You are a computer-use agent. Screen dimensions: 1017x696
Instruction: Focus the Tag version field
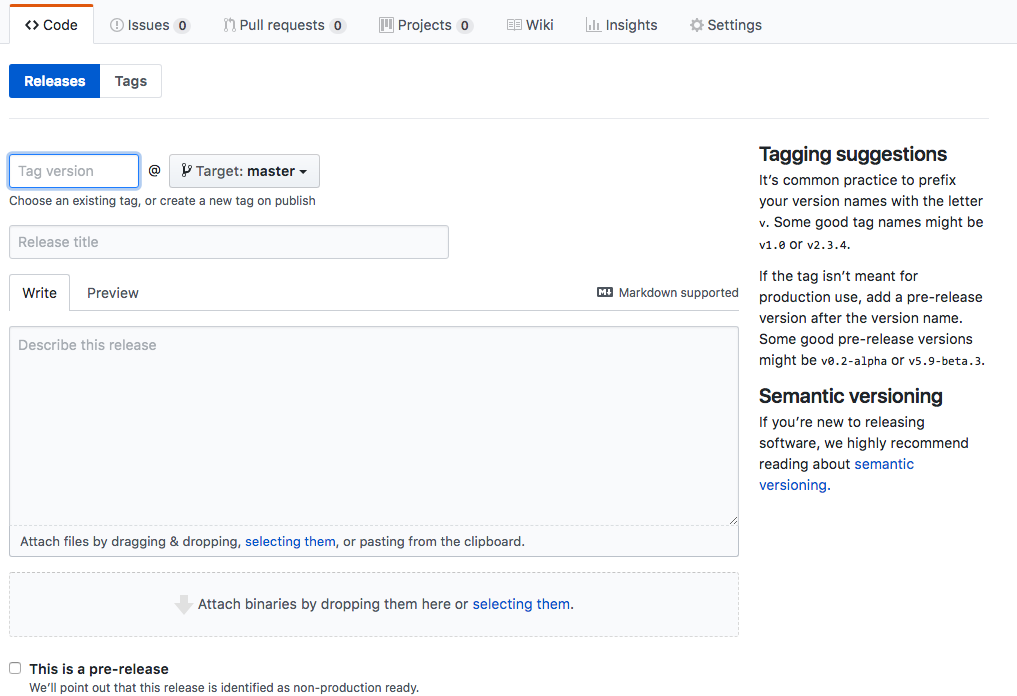pyautogui.click(x=74, y=171)
